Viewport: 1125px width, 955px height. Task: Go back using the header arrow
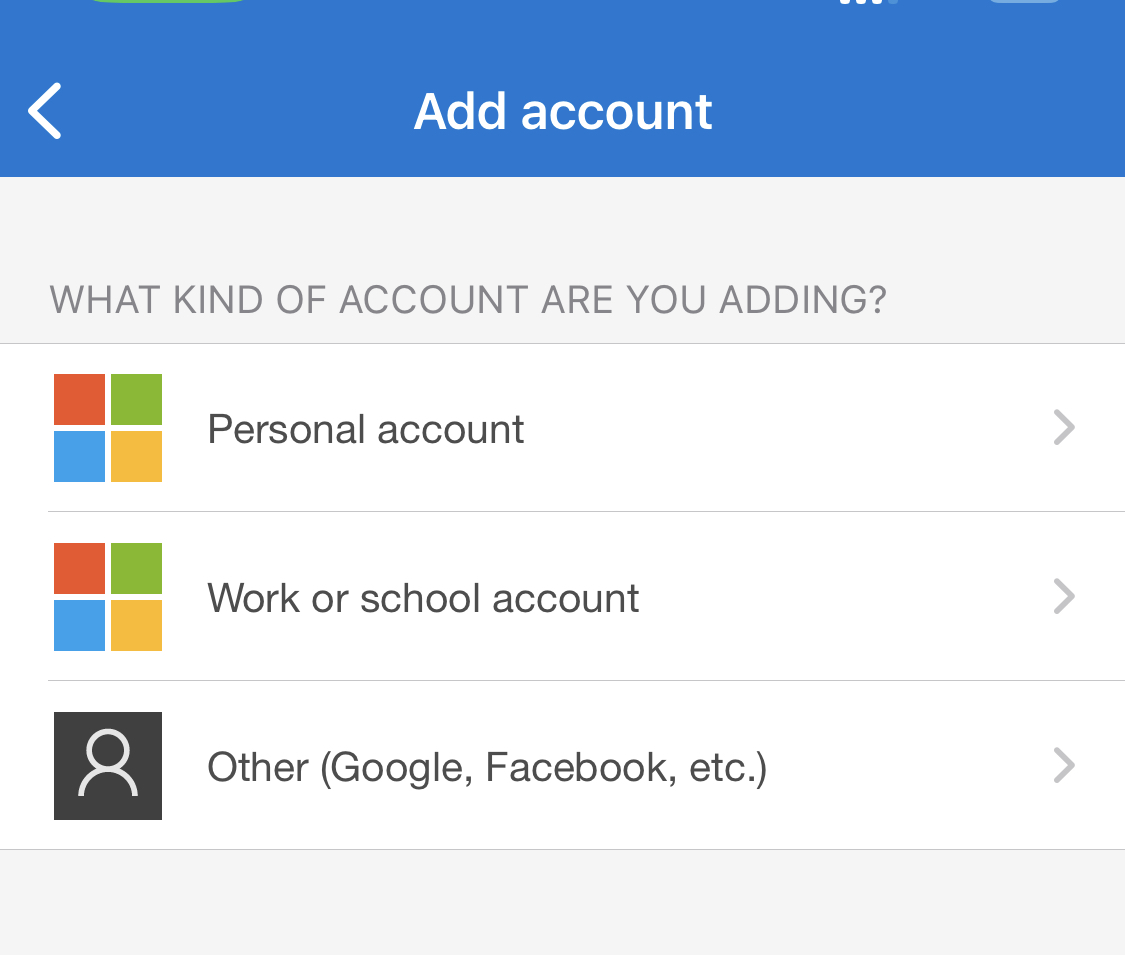(45, 111)
